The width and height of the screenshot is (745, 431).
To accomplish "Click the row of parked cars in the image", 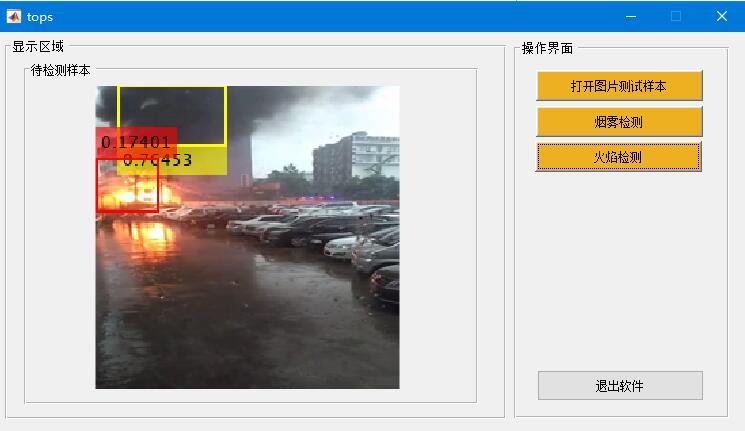I will (x=304, y=228).
